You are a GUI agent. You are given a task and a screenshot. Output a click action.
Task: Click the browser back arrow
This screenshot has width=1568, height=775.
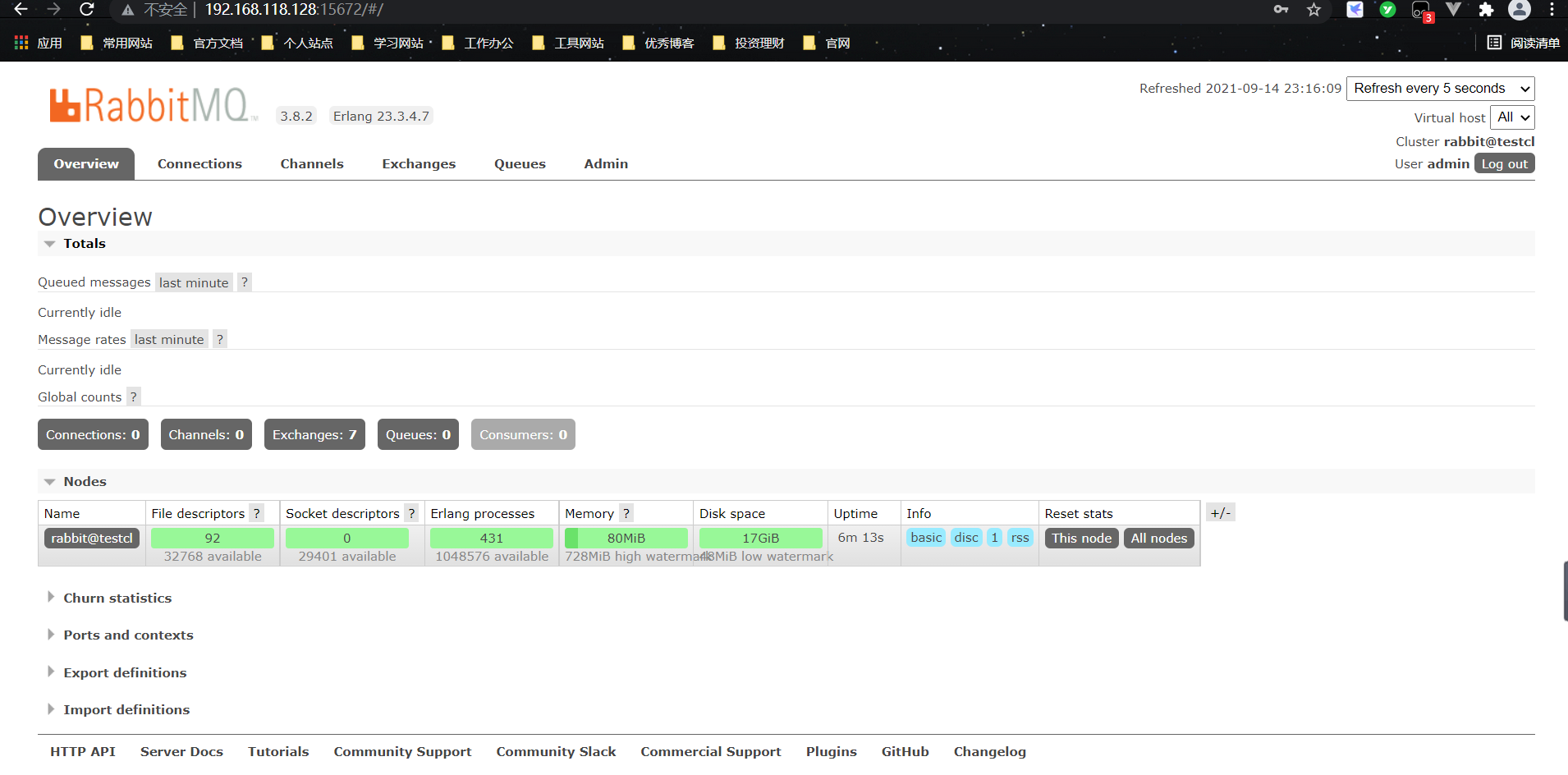tap(21, 9)
